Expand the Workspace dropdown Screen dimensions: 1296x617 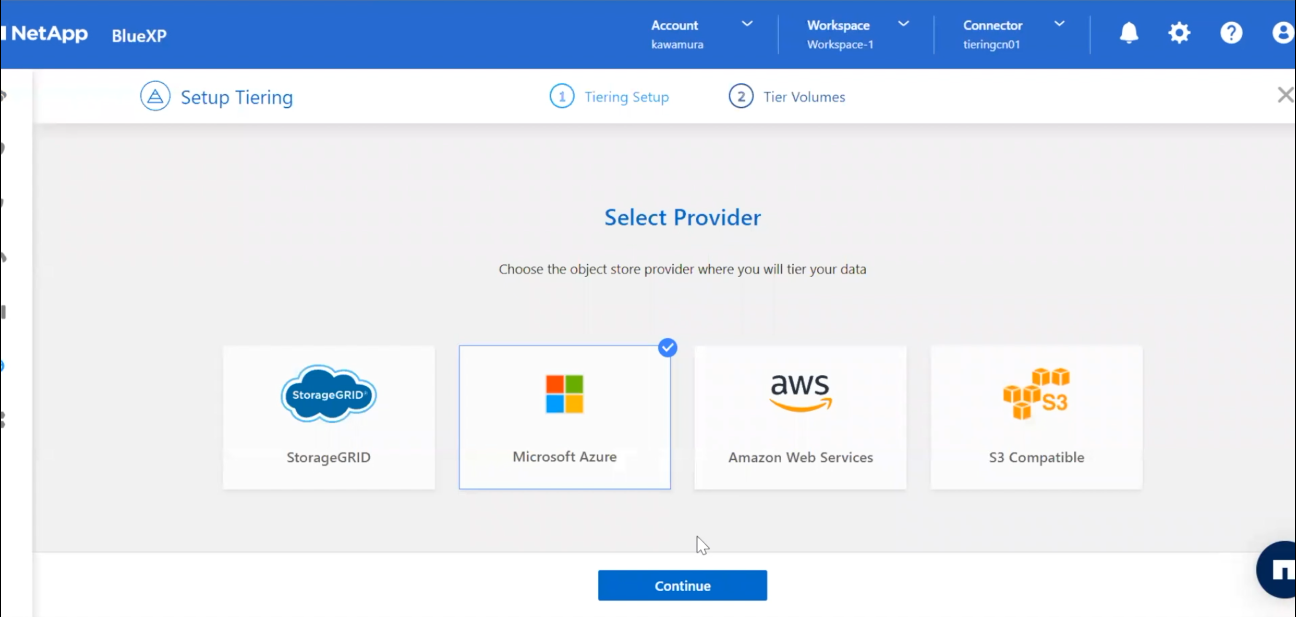[x=858, y=34]
